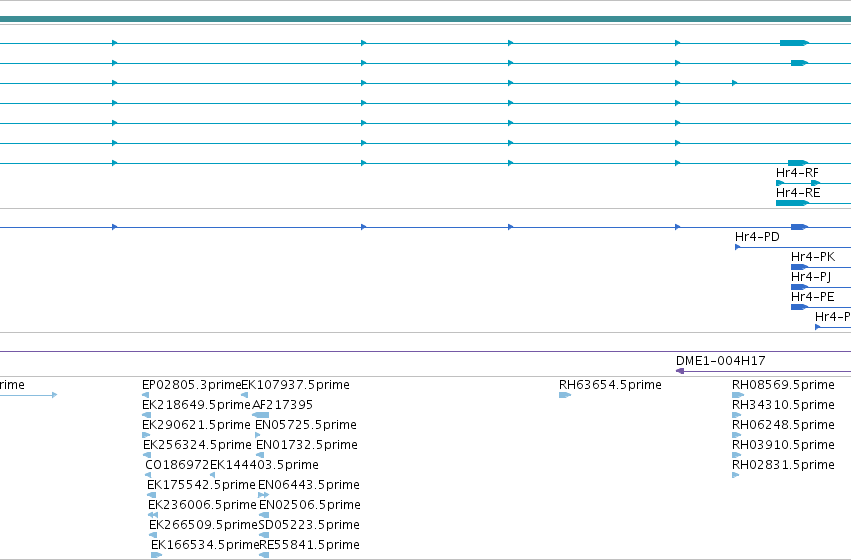
Task: Click the AF217395 sequence label
Action: (x=282, y=405)
